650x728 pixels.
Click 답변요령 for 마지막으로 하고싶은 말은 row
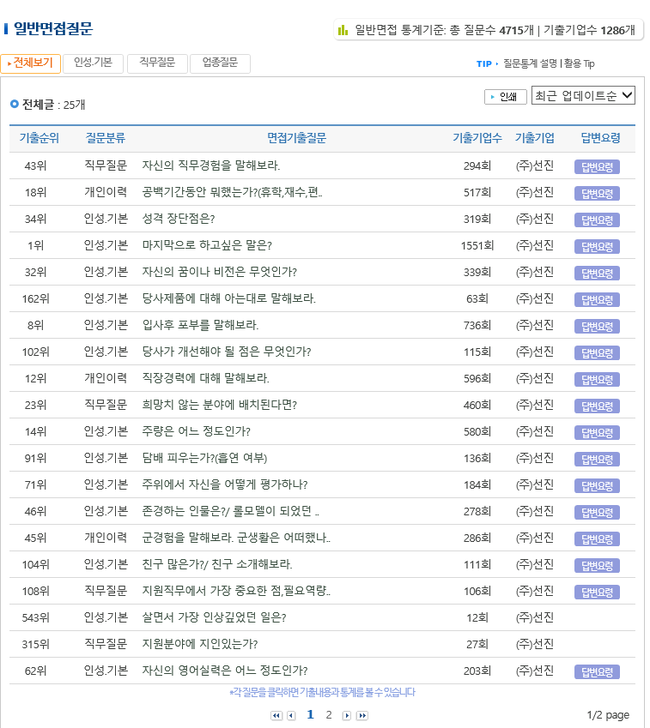coord(597,247)
